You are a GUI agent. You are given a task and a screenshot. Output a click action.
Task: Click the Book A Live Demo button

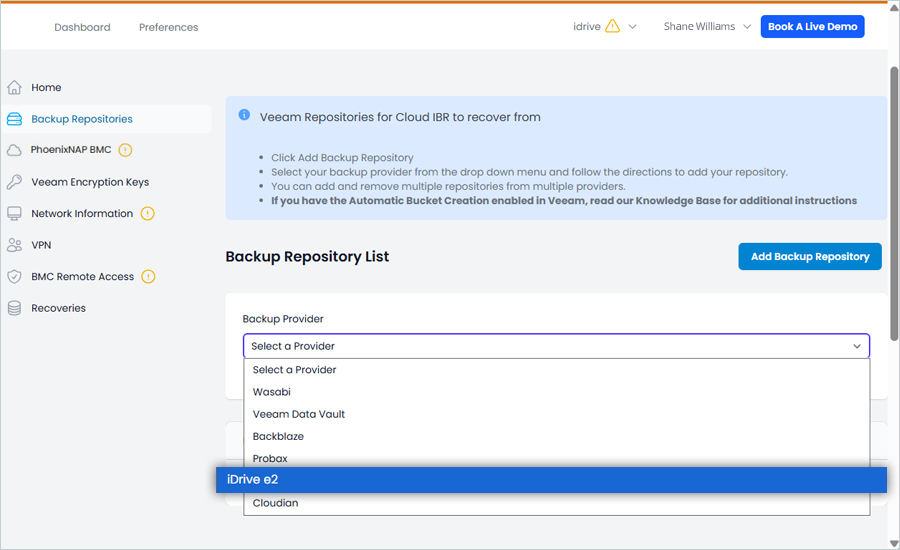click(812, 26)
